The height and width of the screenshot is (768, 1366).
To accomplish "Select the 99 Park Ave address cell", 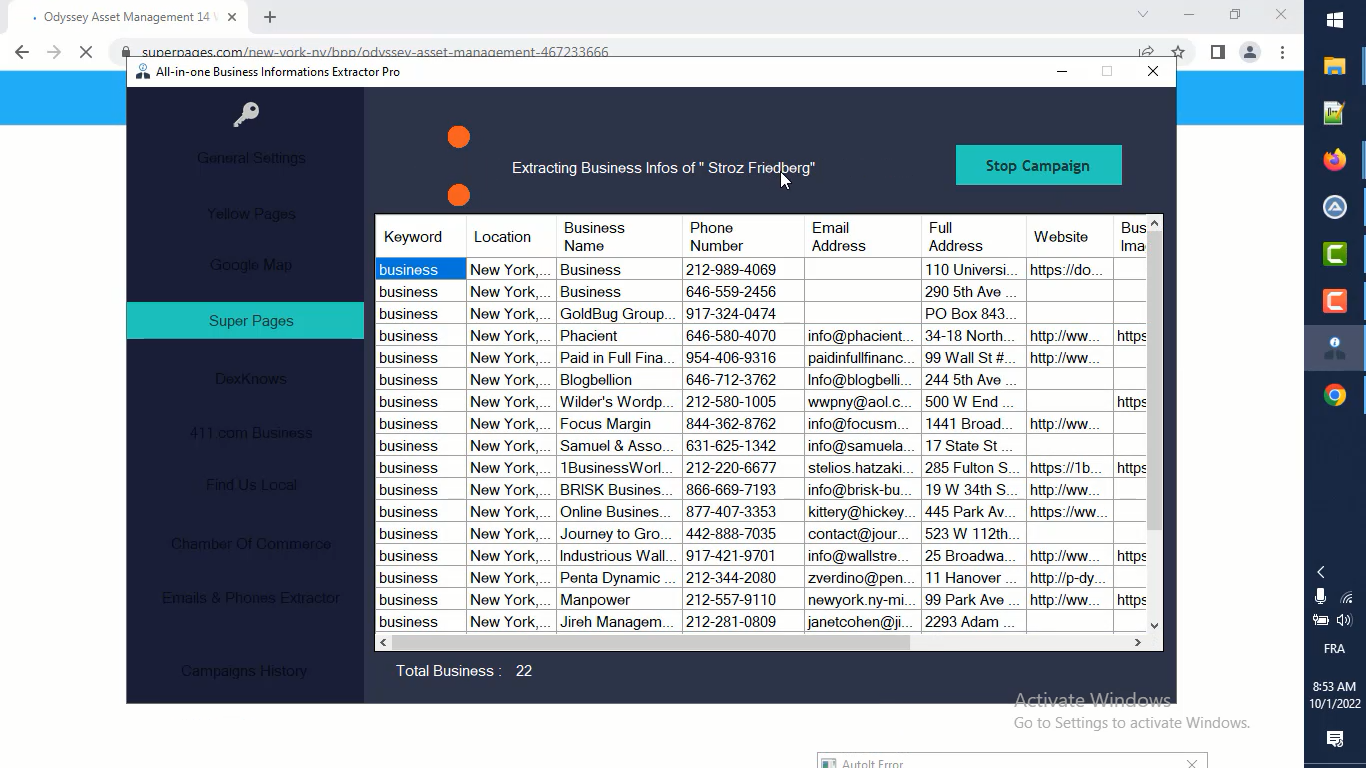I will click(974, 600).
